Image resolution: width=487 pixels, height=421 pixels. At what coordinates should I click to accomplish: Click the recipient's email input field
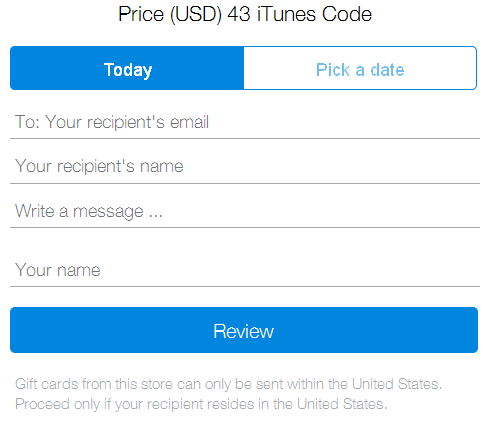245,122
